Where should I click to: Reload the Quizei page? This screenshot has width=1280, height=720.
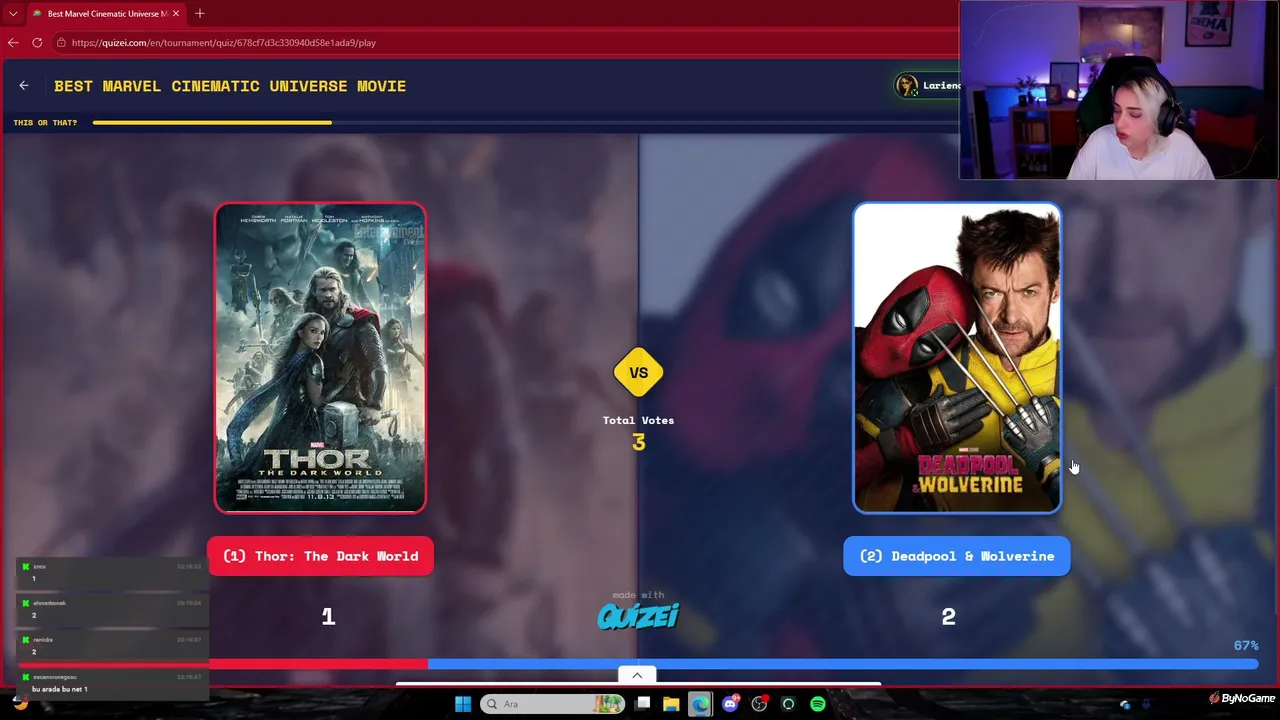37,42
